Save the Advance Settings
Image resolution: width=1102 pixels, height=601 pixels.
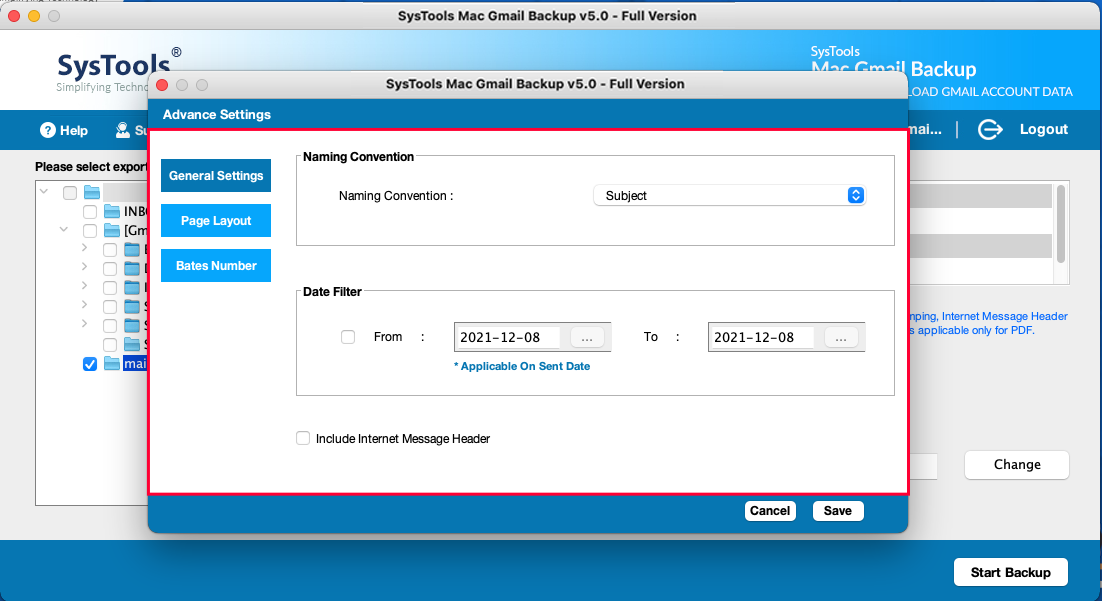pyautogui.click(x=838, y=511)
